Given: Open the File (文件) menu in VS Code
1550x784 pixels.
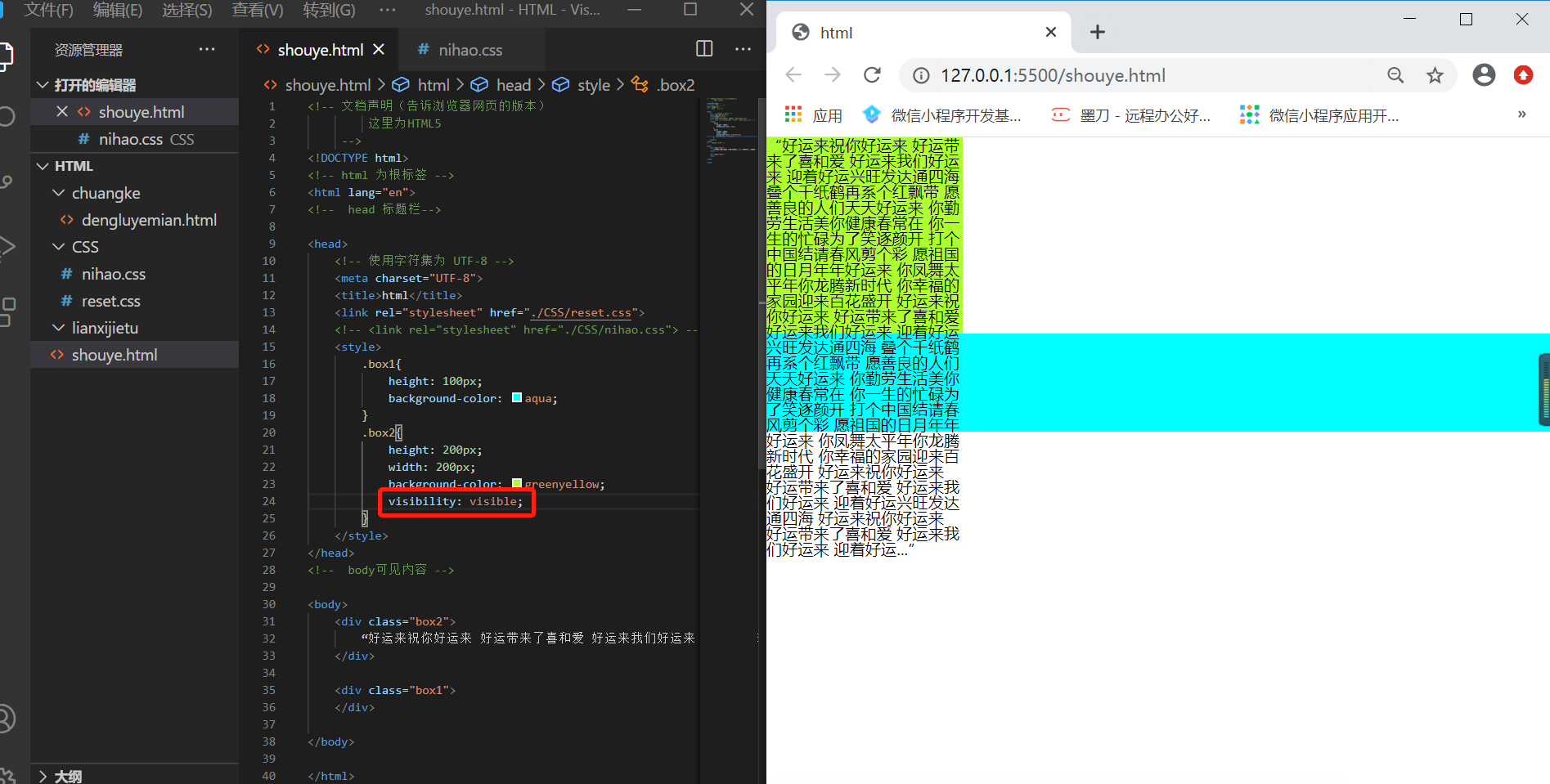Looking at the screenshot, I should 48,10.
